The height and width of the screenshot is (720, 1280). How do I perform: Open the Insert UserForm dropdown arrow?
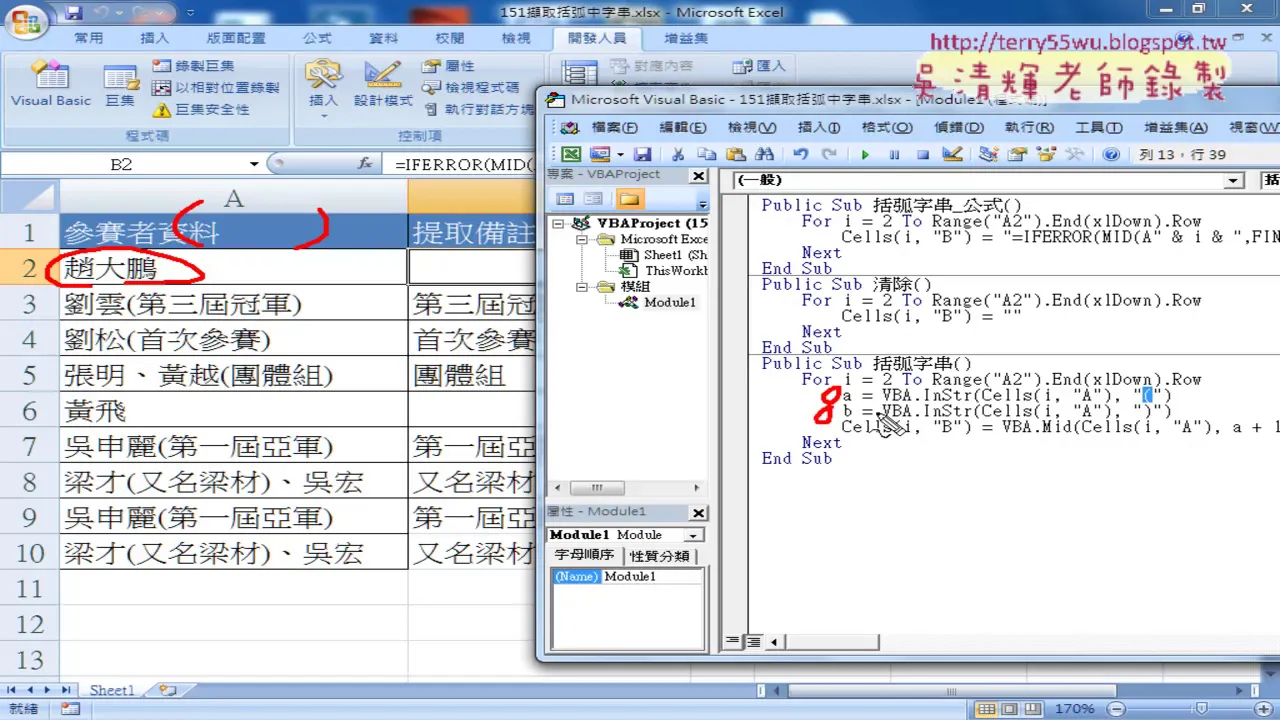point(620,154)
